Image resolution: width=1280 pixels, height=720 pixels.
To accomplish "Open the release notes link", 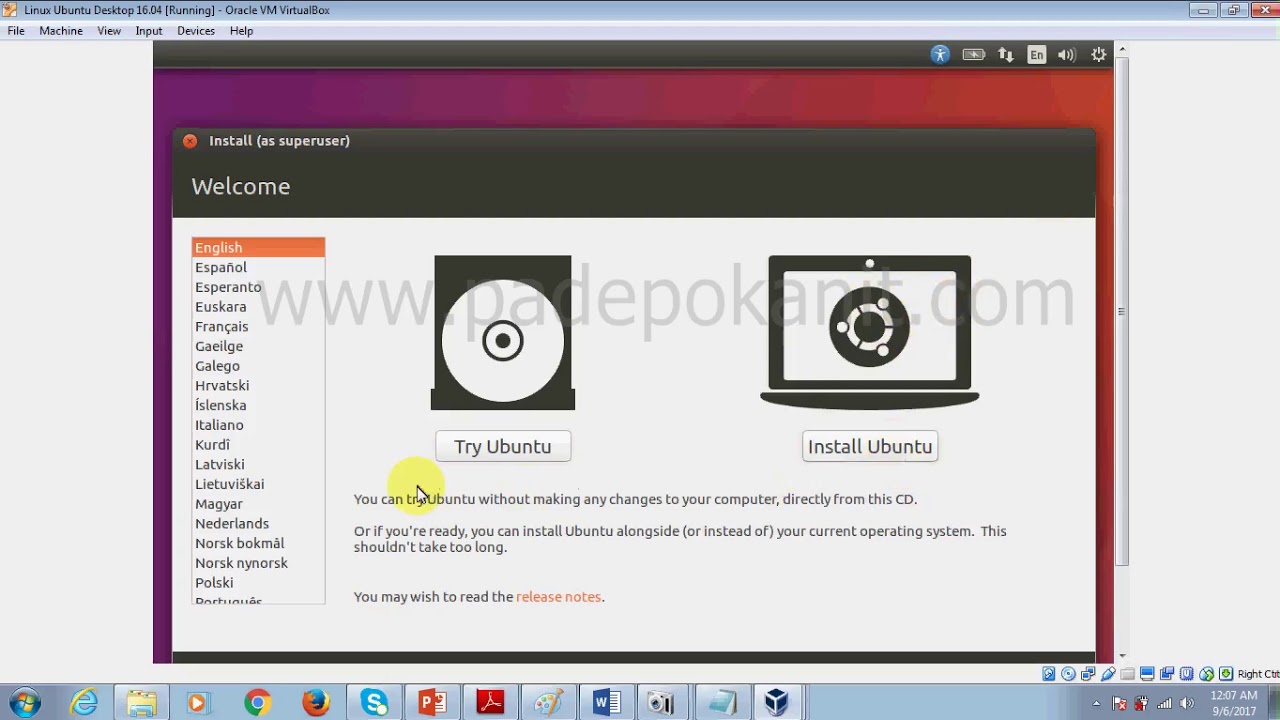I will pyautogui.click(x=558, y=596).
